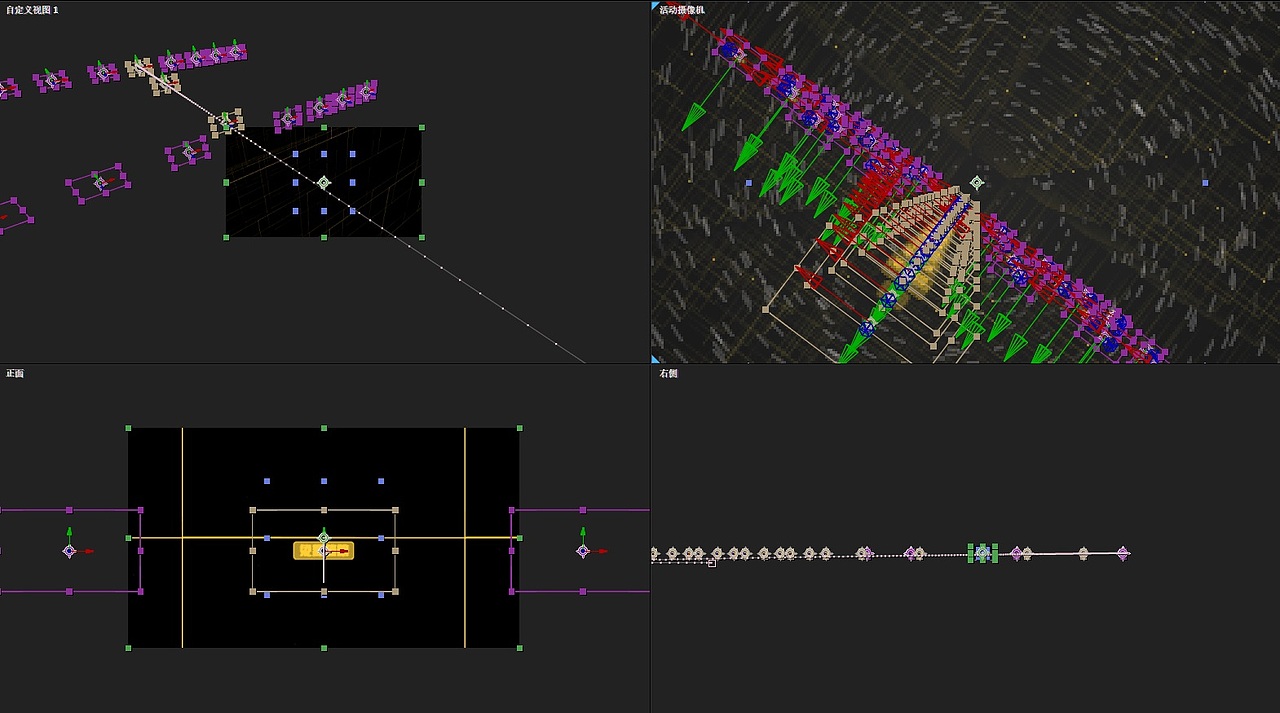Click top-center blue handle in 正面 view
Viewport: 1280px width, 713px height.
click(x=324, y=481)
